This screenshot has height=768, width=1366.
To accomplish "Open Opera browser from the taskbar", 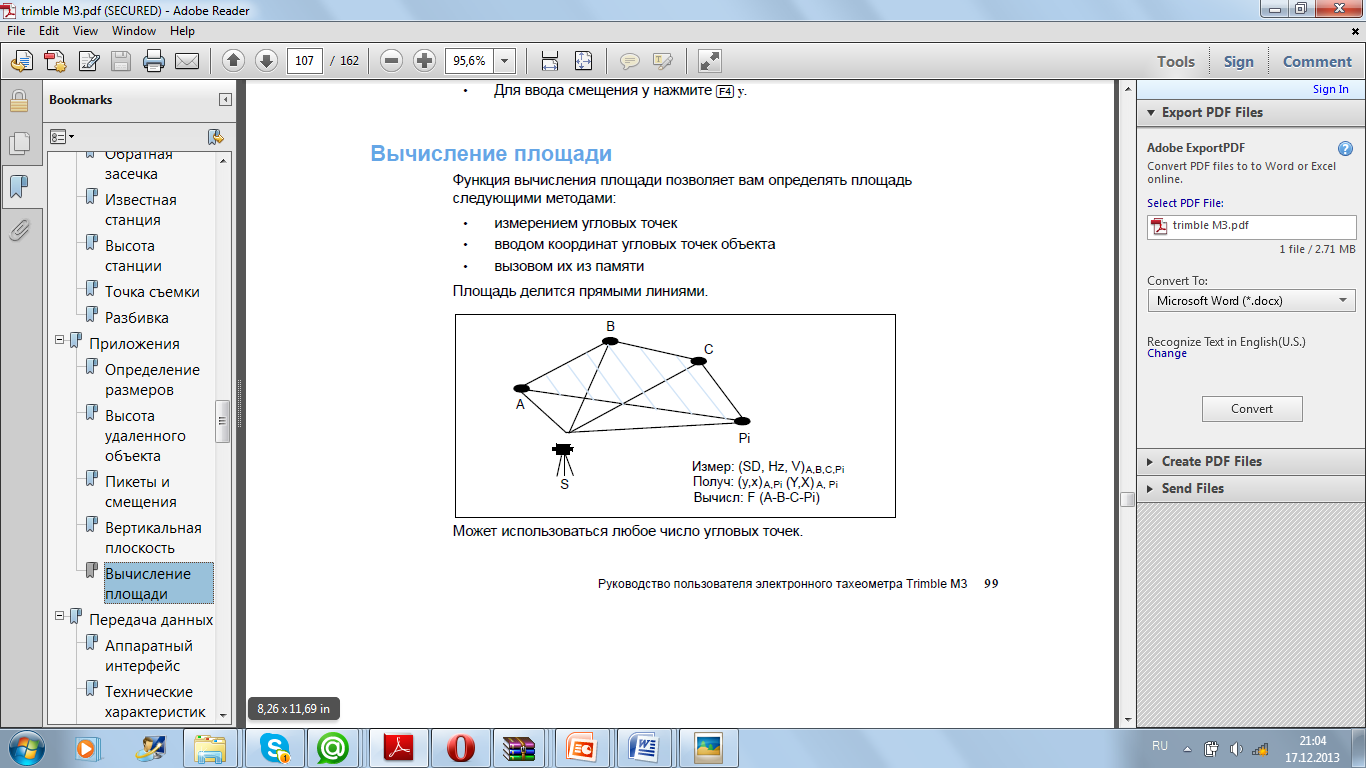I will 460,747.
